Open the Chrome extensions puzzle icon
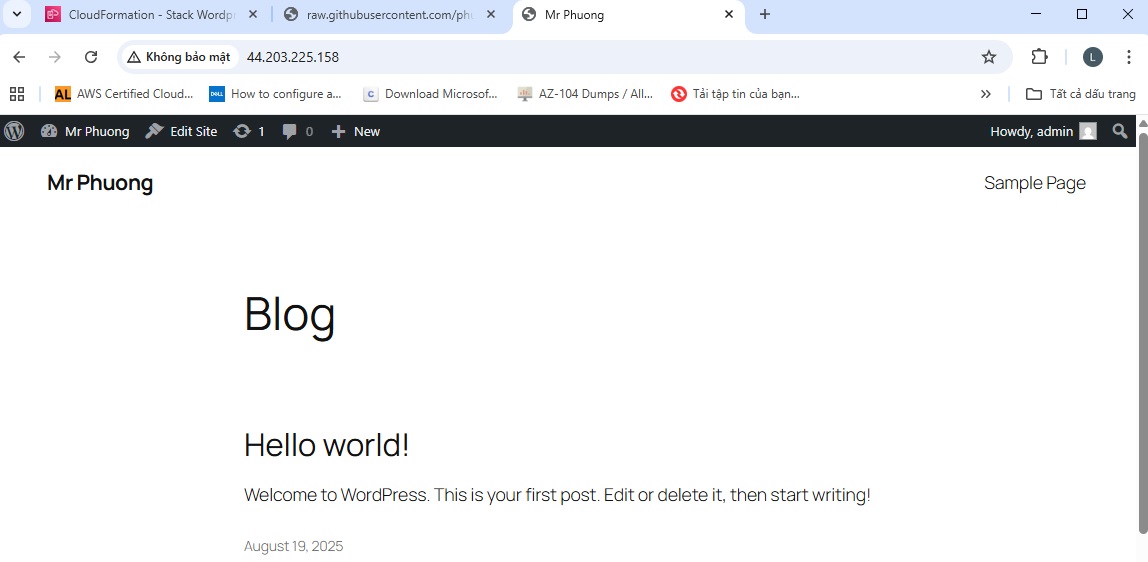Image resolution: width=1148 pixels, height=562 pixels. [x=1039, y=57]
